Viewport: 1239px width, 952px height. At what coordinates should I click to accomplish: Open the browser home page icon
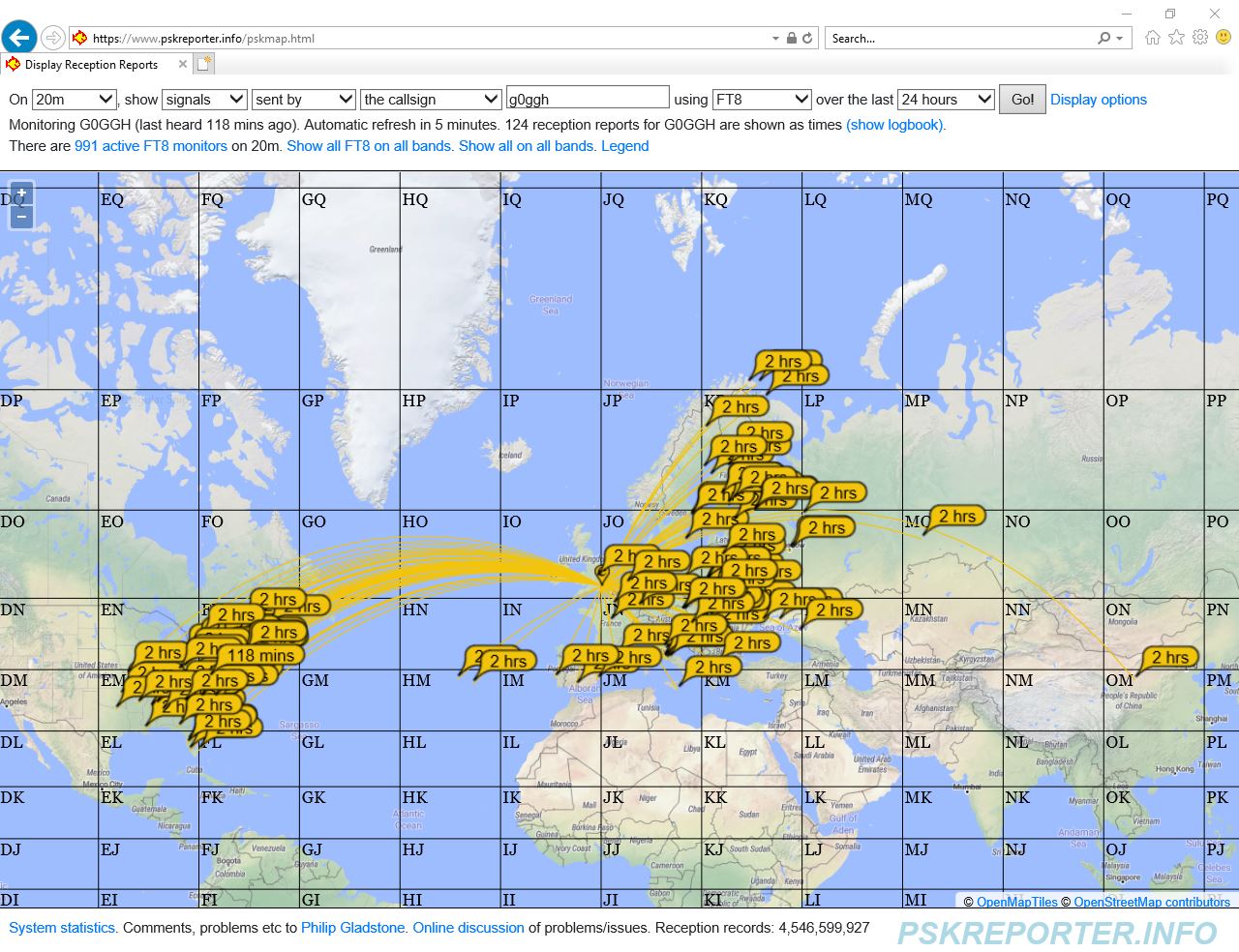1152,38
